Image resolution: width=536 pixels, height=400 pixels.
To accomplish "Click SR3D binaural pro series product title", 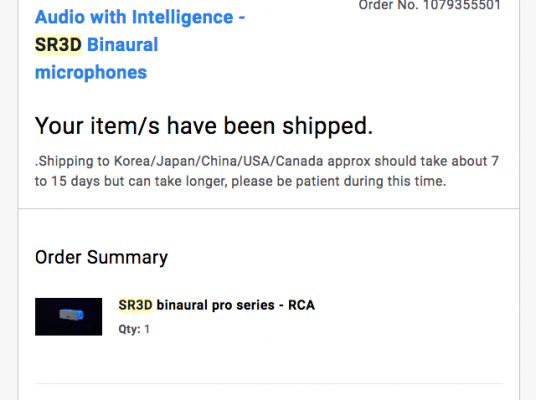I will (216, 305).
